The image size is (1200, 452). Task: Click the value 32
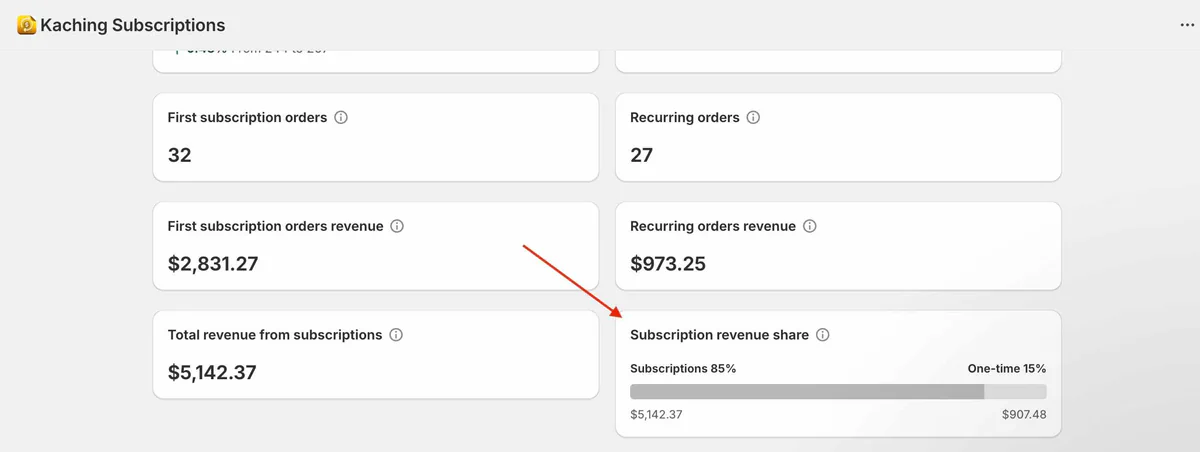pyautogui.click(x=180, y=155)
